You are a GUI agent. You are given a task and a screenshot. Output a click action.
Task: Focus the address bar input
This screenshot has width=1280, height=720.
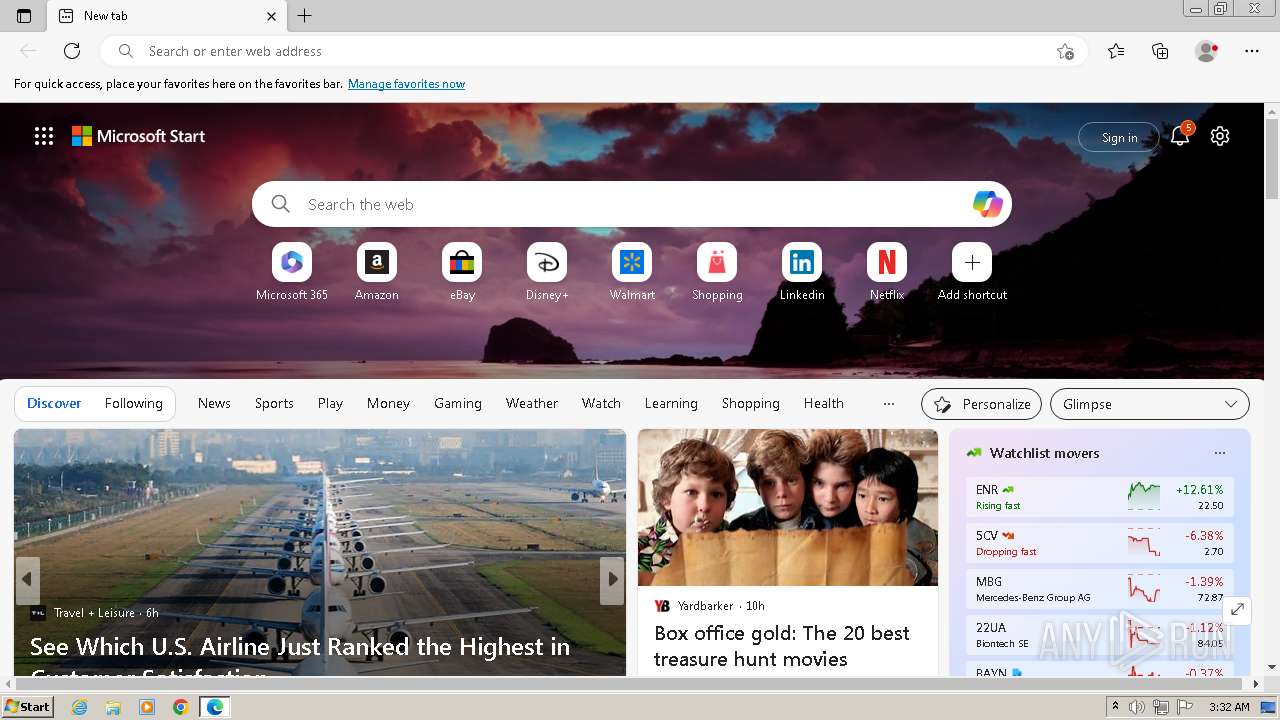pos(595,51)
